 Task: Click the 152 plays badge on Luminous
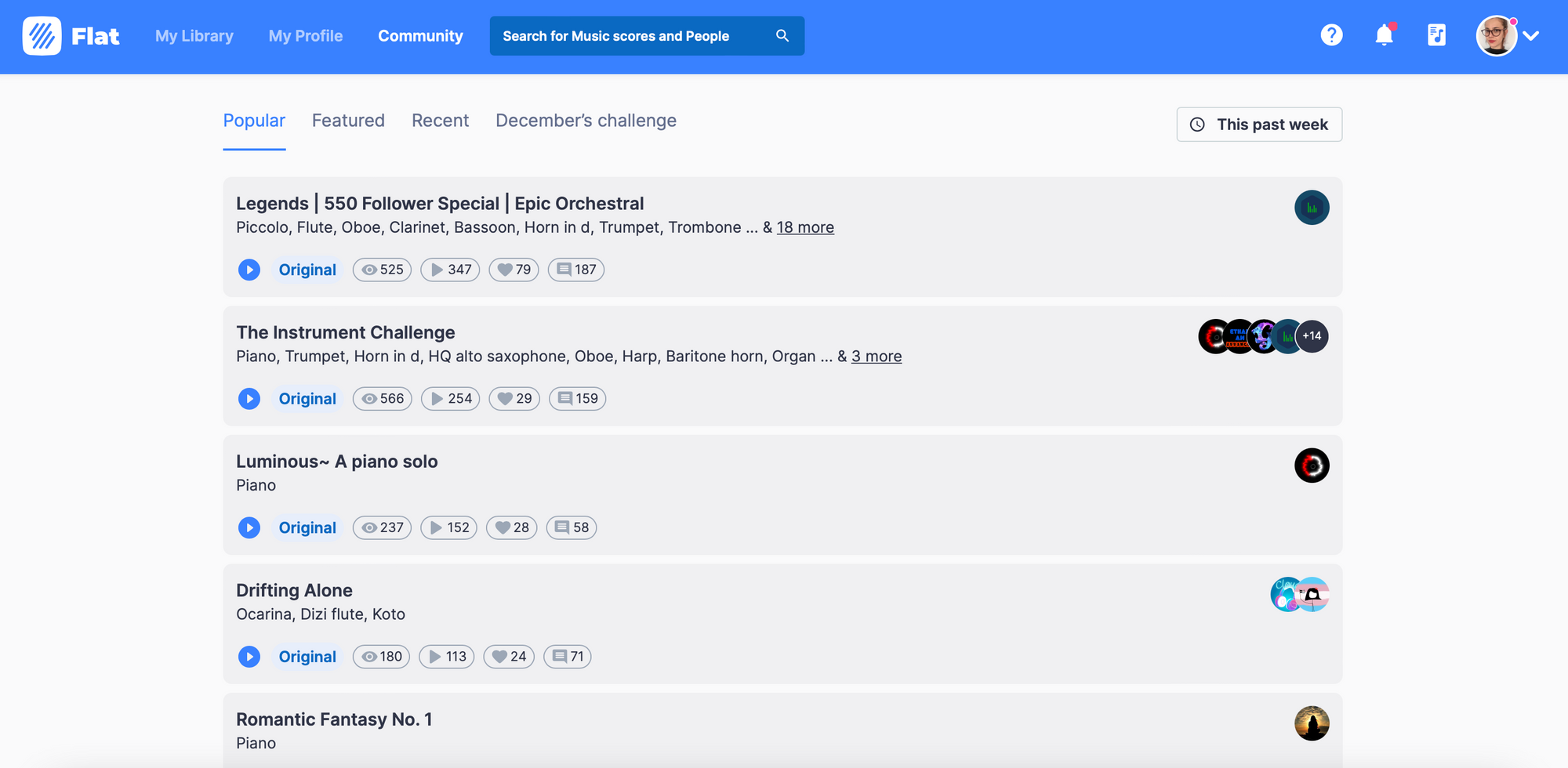(x=449, y=527)
